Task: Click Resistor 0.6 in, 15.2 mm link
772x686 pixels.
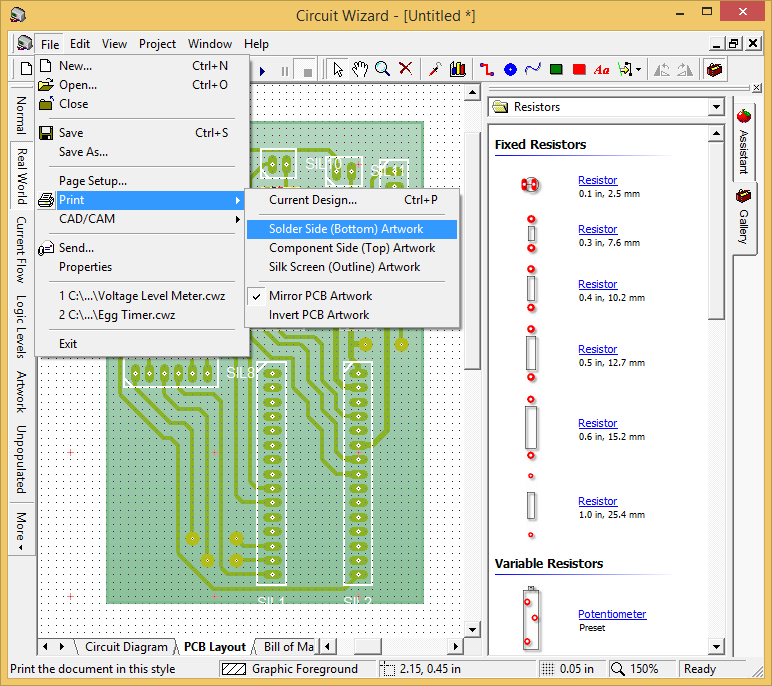Action: (x=597, y=423)
